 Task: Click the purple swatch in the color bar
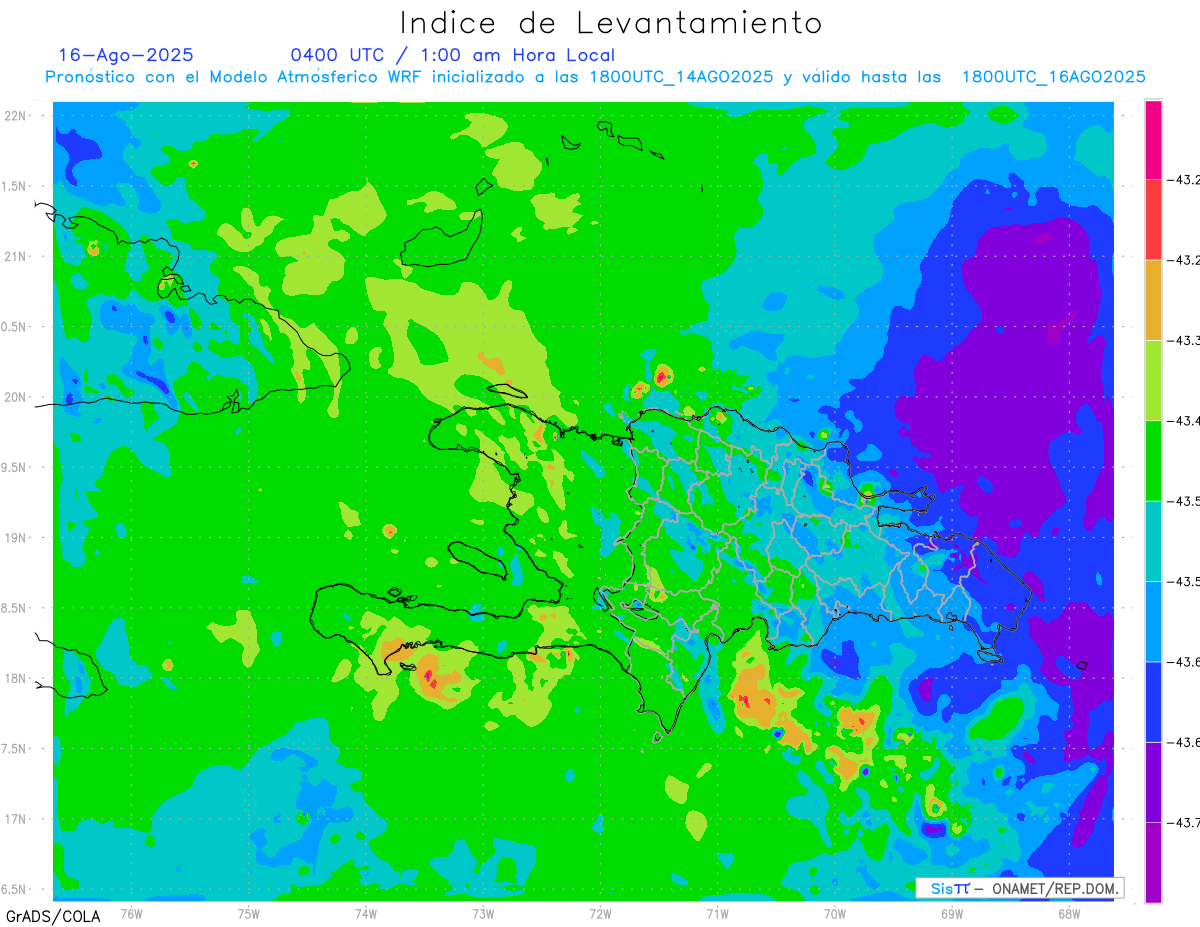coord(1153,782)
